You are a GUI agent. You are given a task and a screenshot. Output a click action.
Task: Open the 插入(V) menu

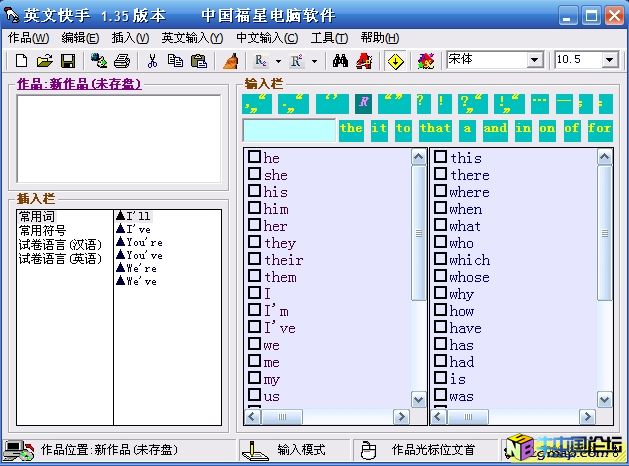coord(130,38)
